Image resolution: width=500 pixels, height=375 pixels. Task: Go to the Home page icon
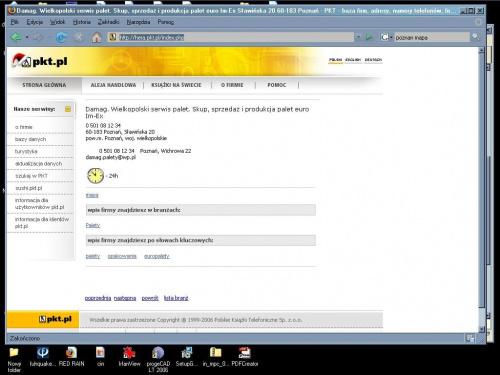pyautogui.click(x=97, y=37)
